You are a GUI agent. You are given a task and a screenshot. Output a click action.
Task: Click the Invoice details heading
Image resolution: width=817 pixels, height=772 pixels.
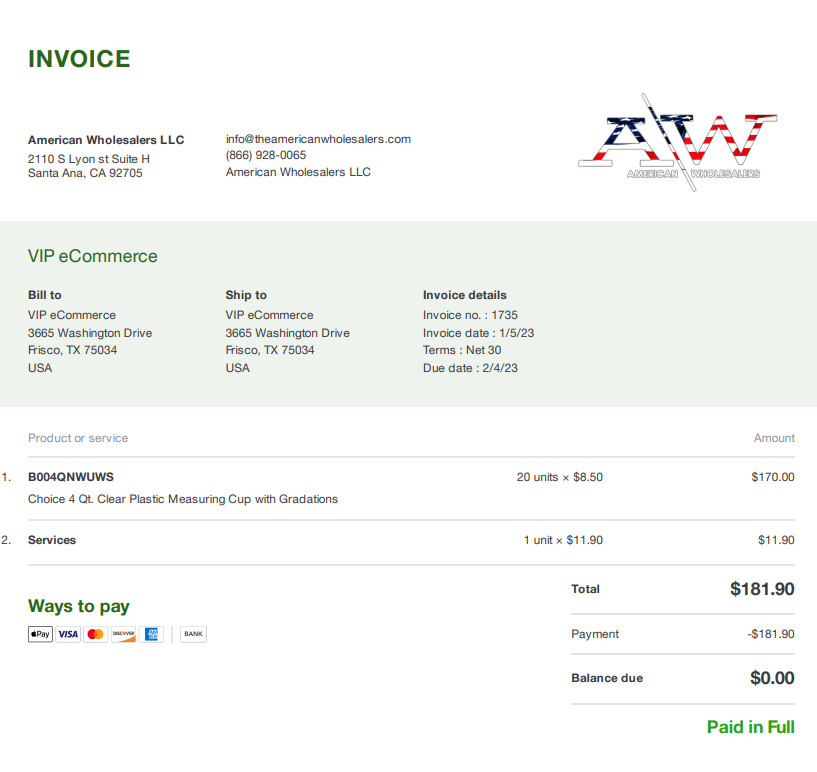465,295
